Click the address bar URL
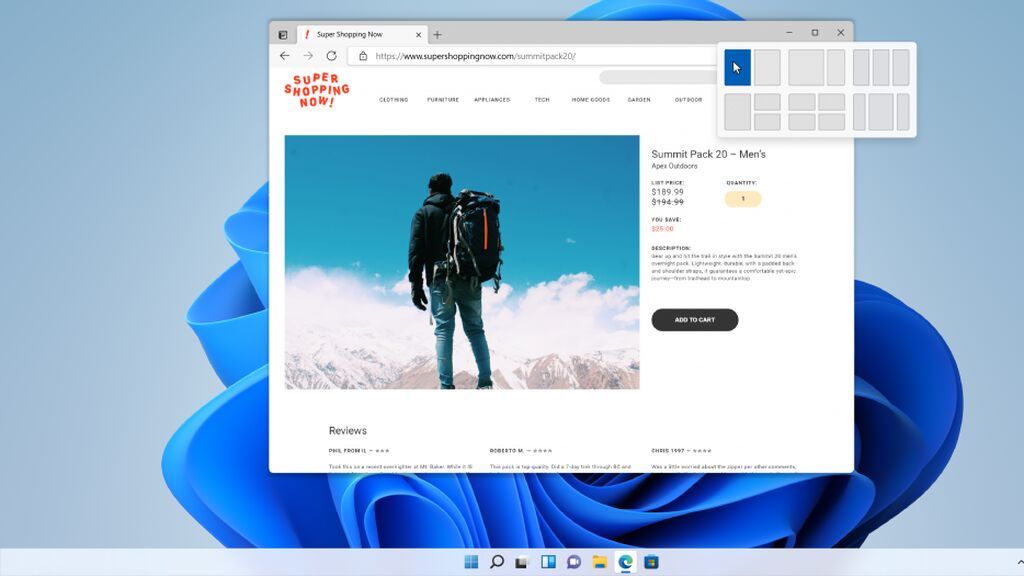The height and width of the screenshot is (576, 1024). click(x=475, y=56)
